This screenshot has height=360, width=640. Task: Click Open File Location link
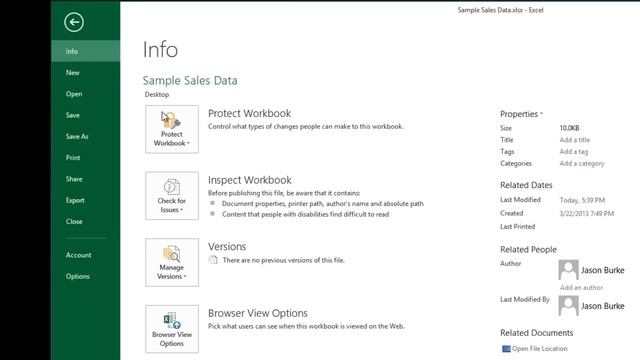[x=539, y=349]
